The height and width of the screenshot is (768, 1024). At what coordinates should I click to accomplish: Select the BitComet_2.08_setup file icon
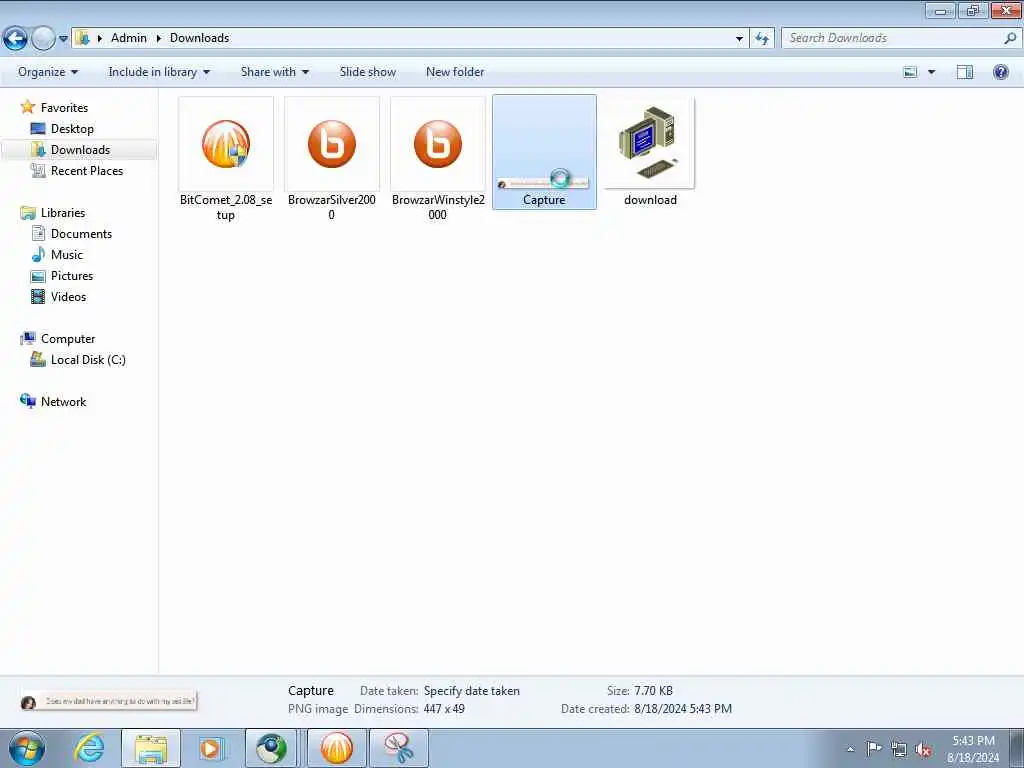point(225,144)
